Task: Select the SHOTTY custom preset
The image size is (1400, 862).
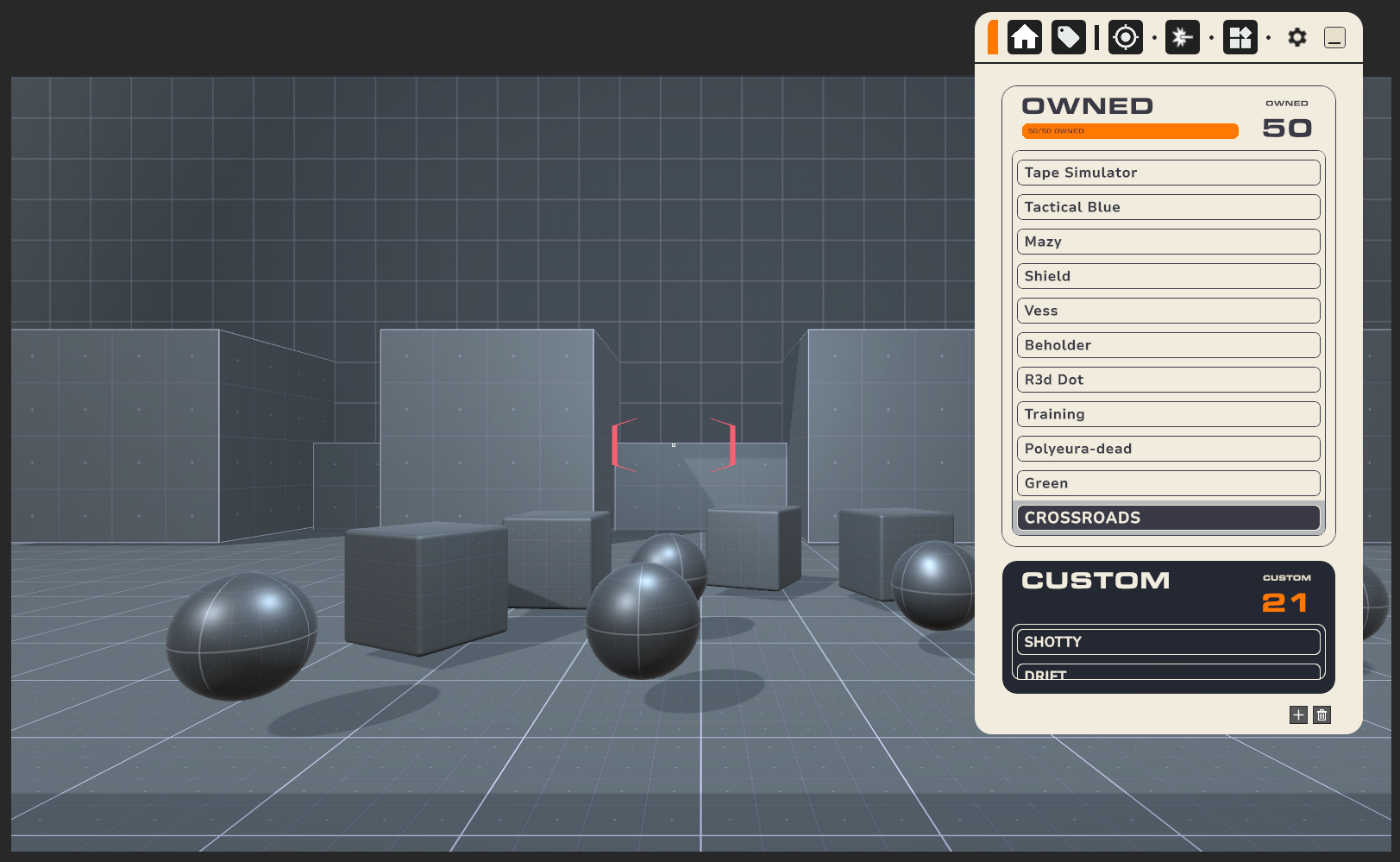Action: [1168, 642]
